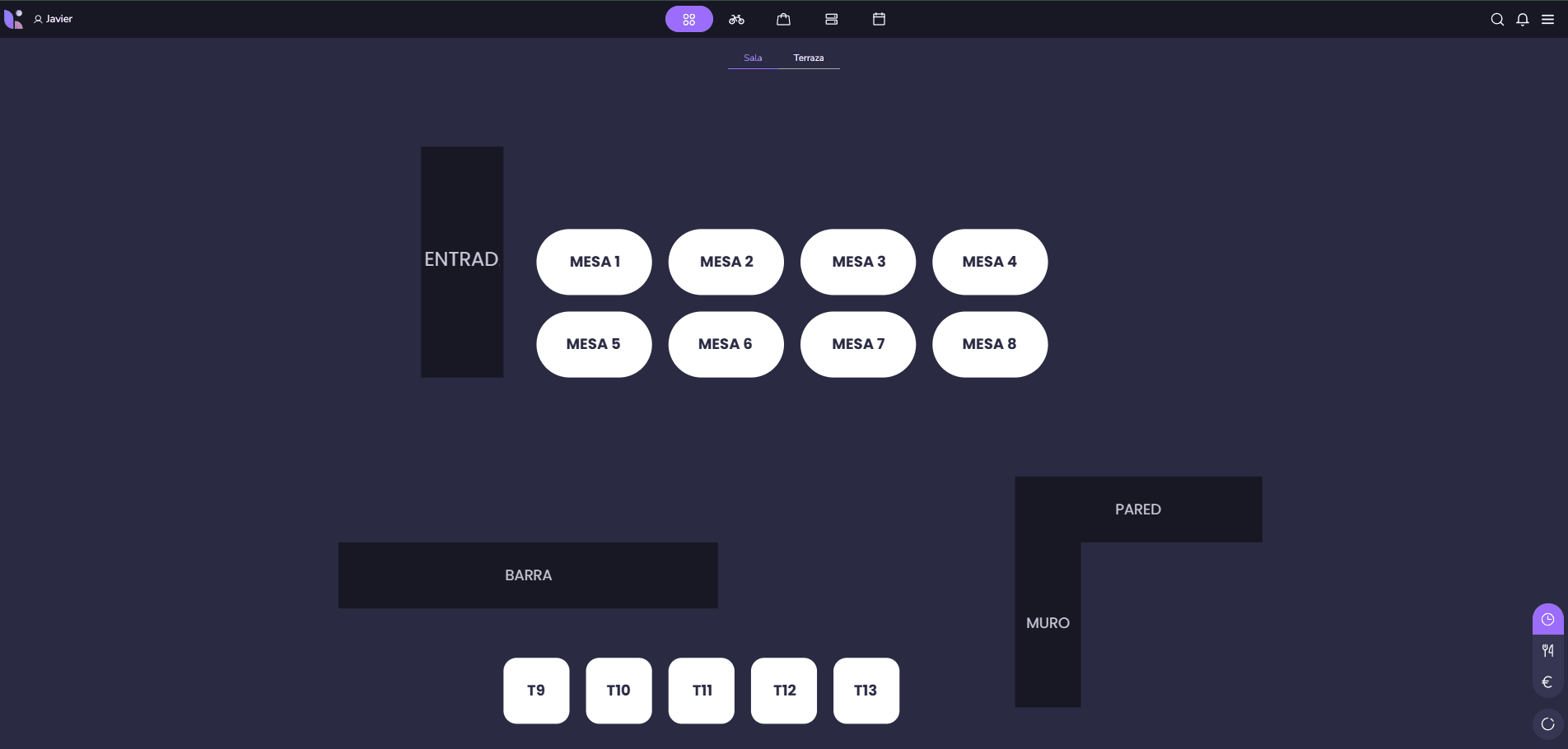
Task: Select table T9
Action: [x=536, y=691]
